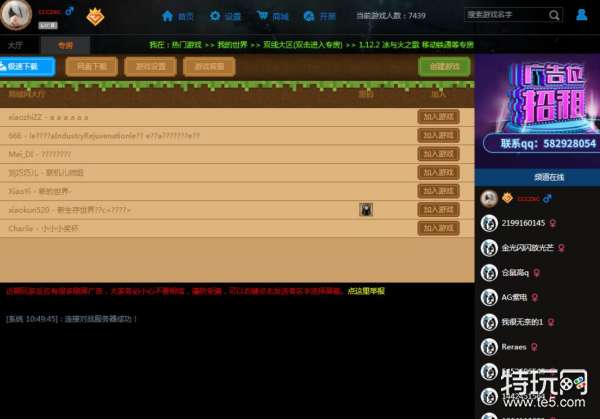Screen dimensions: 600x419
Task: Click the 极速下载 fast download button
Action: click(26, 66)
